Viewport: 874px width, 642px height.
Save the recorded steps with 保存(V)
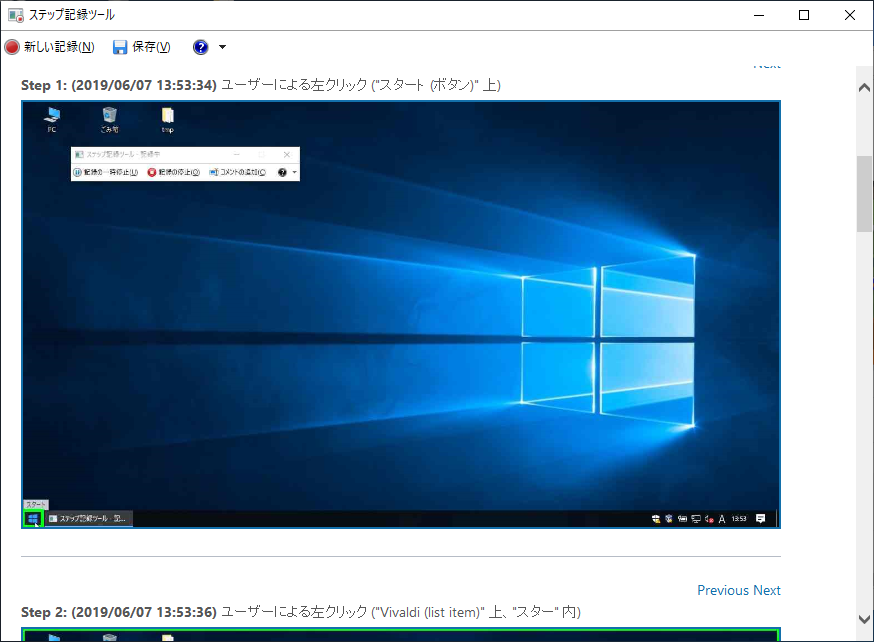tap(142, 47)
